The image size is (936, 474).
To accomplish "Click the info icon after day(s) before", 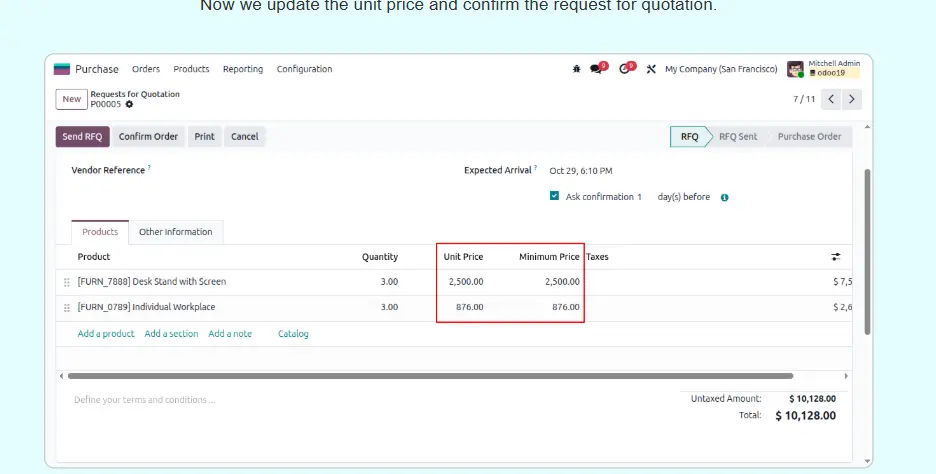I will tap(724, 197).
